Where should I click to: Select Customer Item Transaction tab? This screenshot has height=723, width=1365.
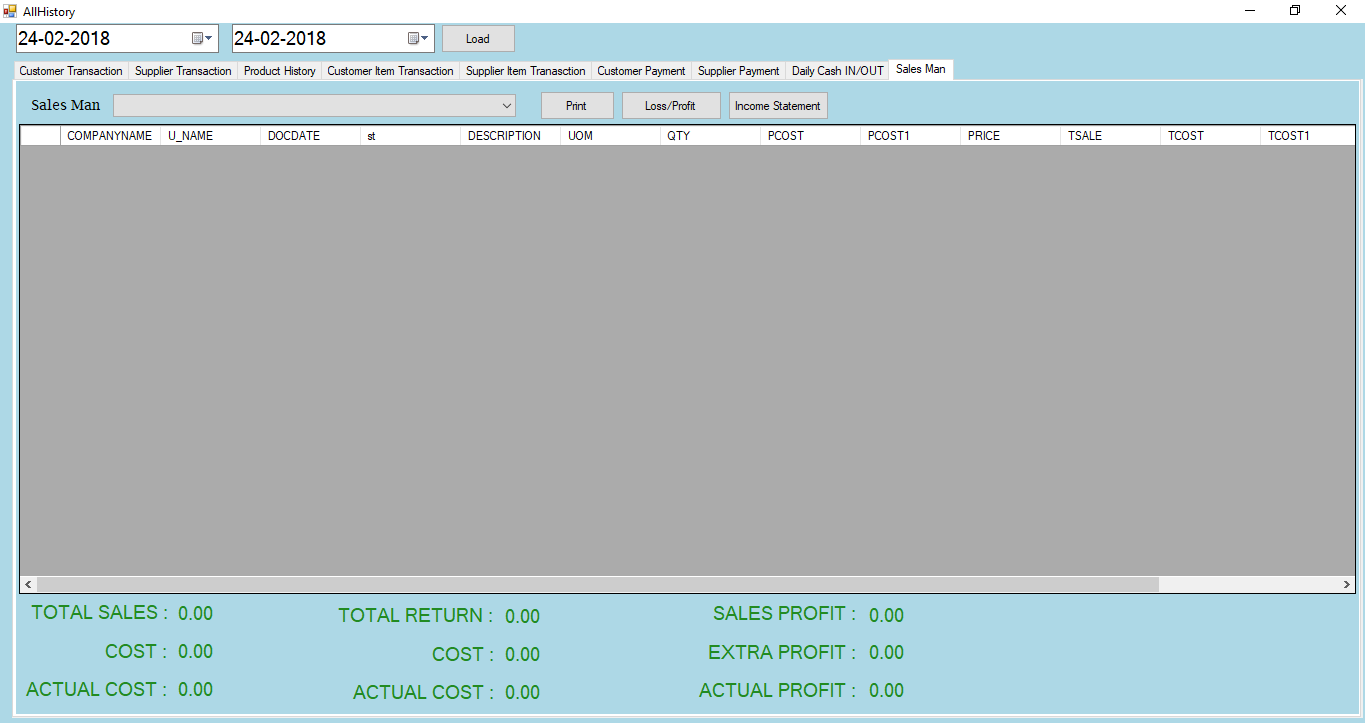[390, 71]
